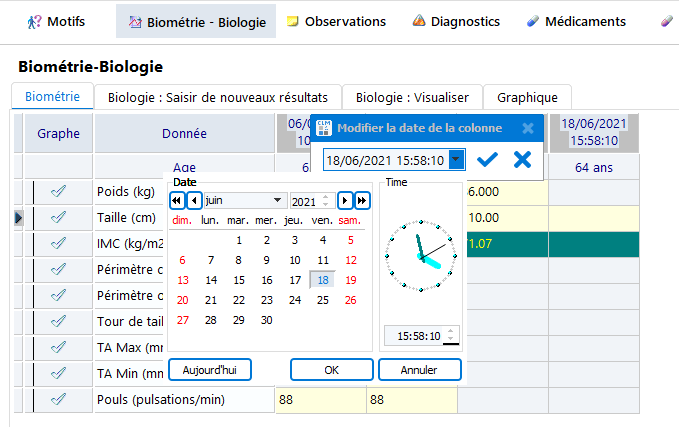Toggle graph checkmark for Pouls row
This screenshot has width=679, height=427.
pos(58,399)
